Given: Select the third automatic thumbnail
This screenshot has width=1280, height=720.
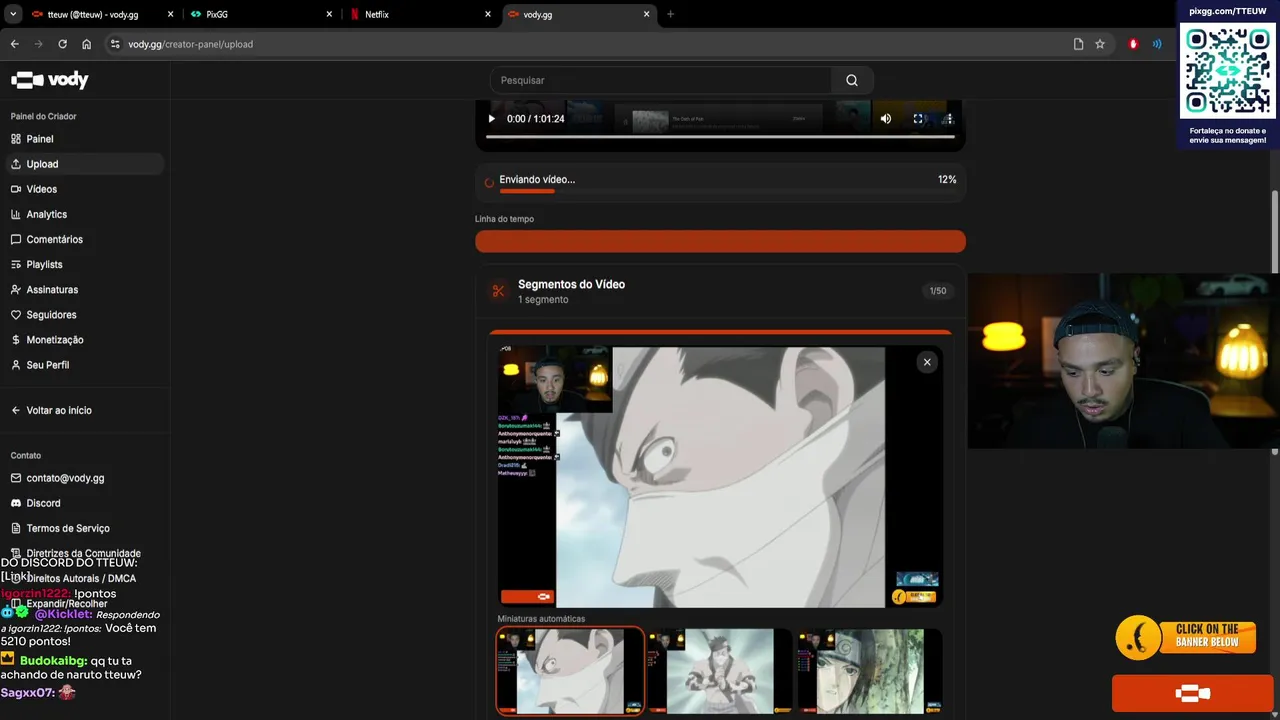Looking at the screenshot, I should point(870,671).
